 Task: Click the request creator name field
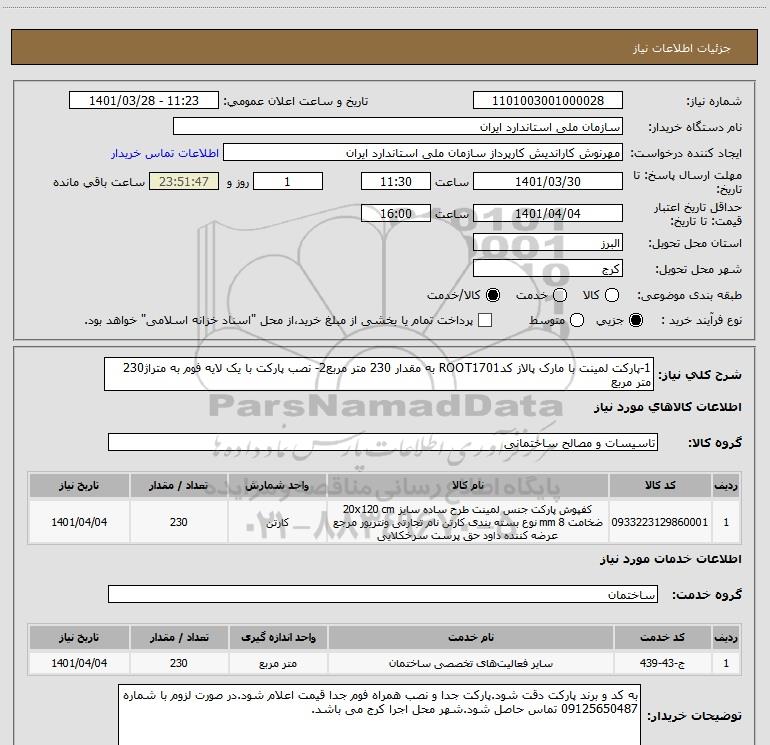pos(423,152)
